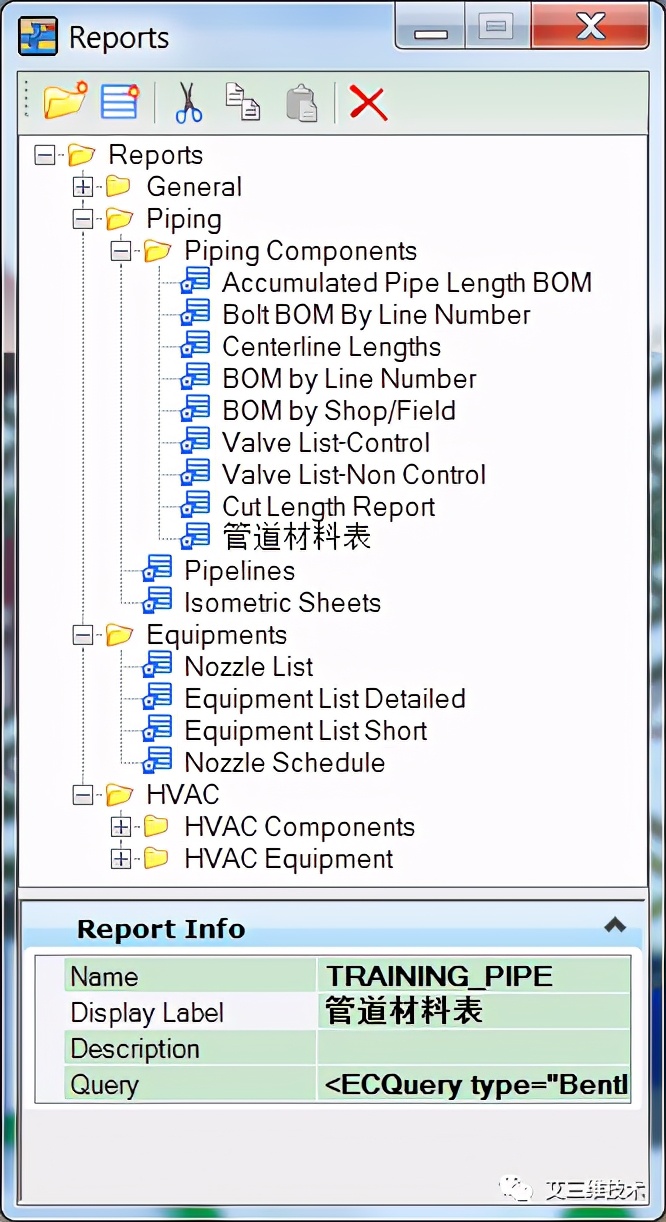666x1222 pixels.
Task: Click report icon beside 管道材料表 tree row
Action: 196,536
